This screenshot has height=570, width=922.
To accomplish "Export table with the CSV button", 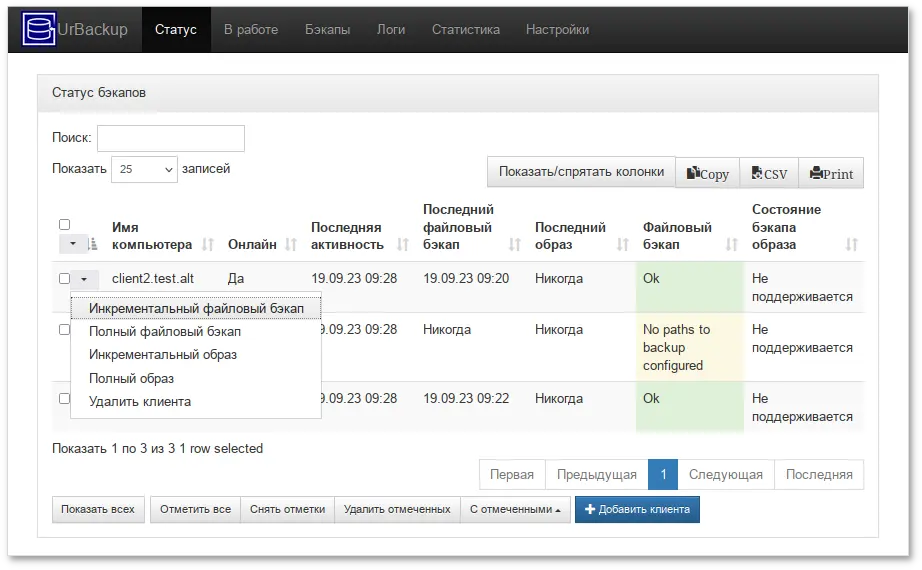I will click(769, 173).
